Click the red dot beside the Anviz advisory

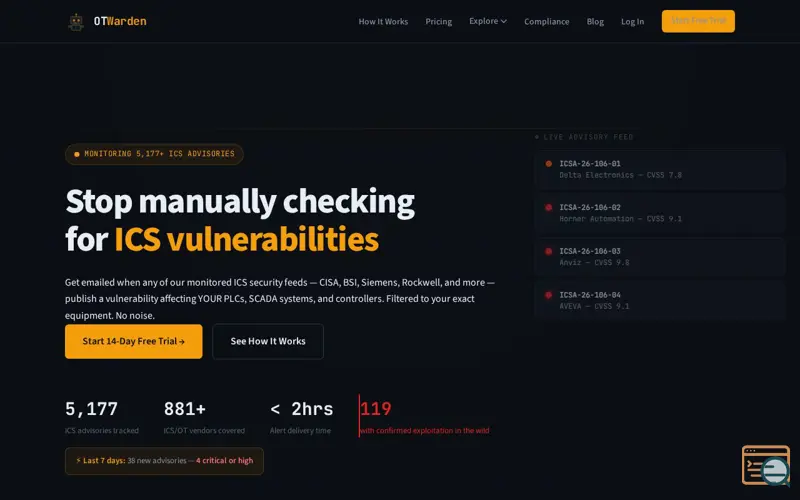(548, 251)
